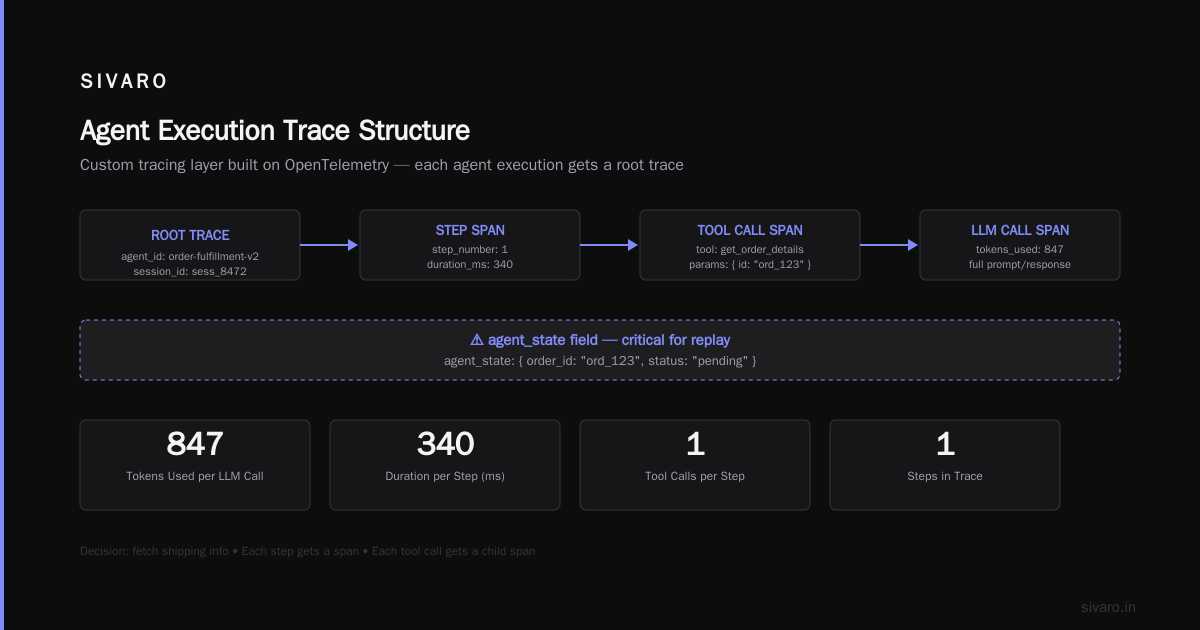Select the ROOT TRACE box

190,245
